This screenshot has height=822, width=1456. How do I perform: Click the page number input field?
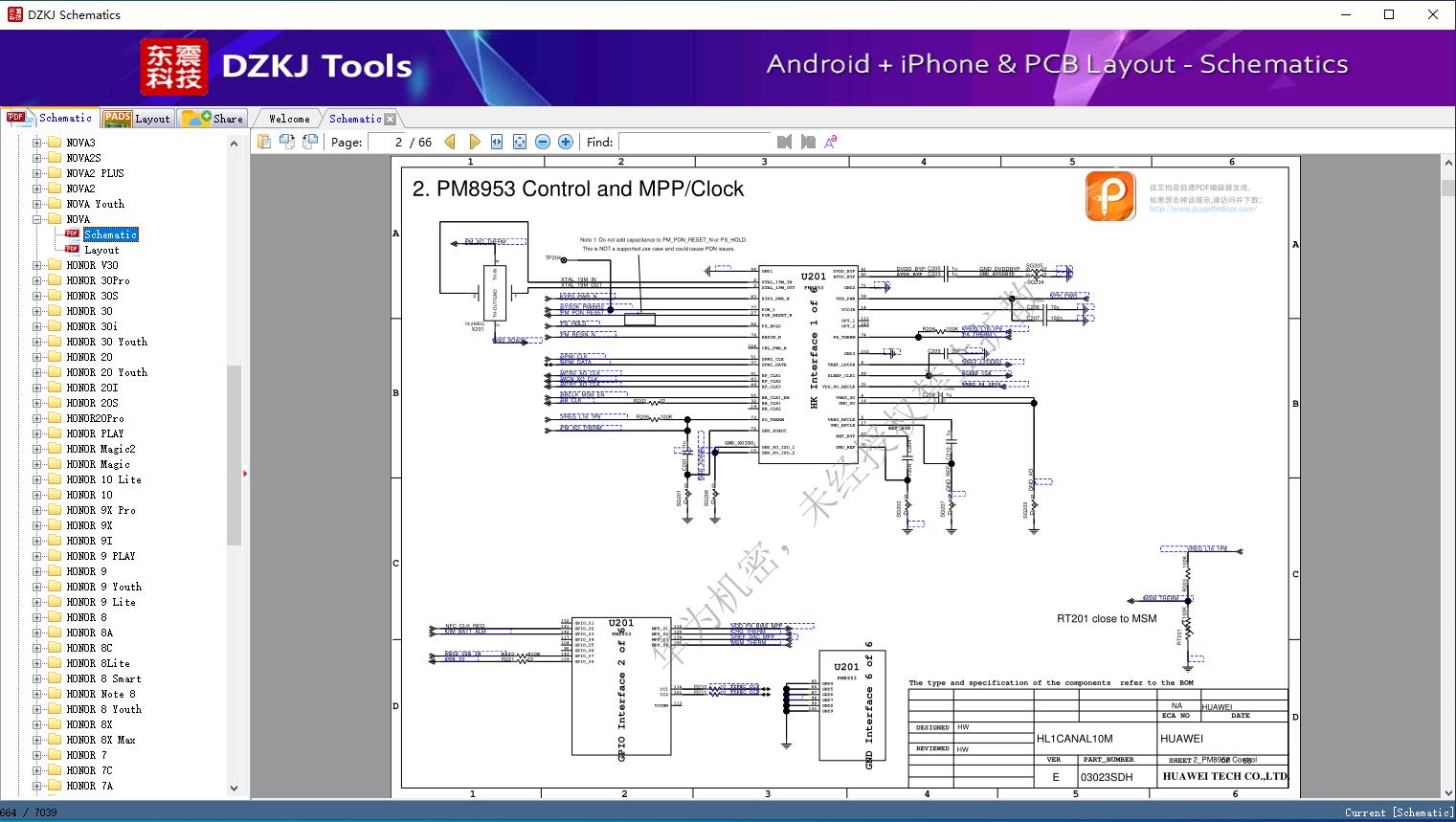click(385, 142)
